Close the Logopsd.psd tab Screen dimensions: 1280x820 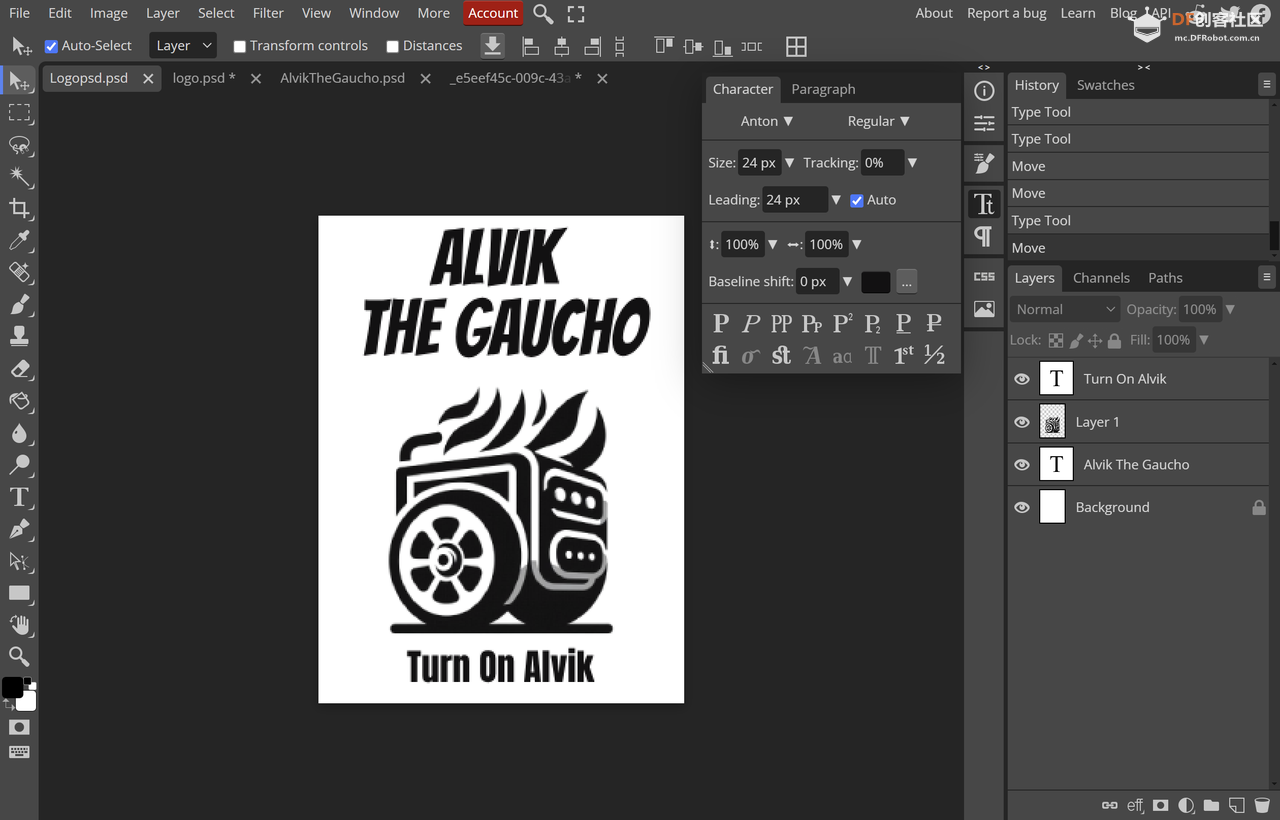pos(148,78)
